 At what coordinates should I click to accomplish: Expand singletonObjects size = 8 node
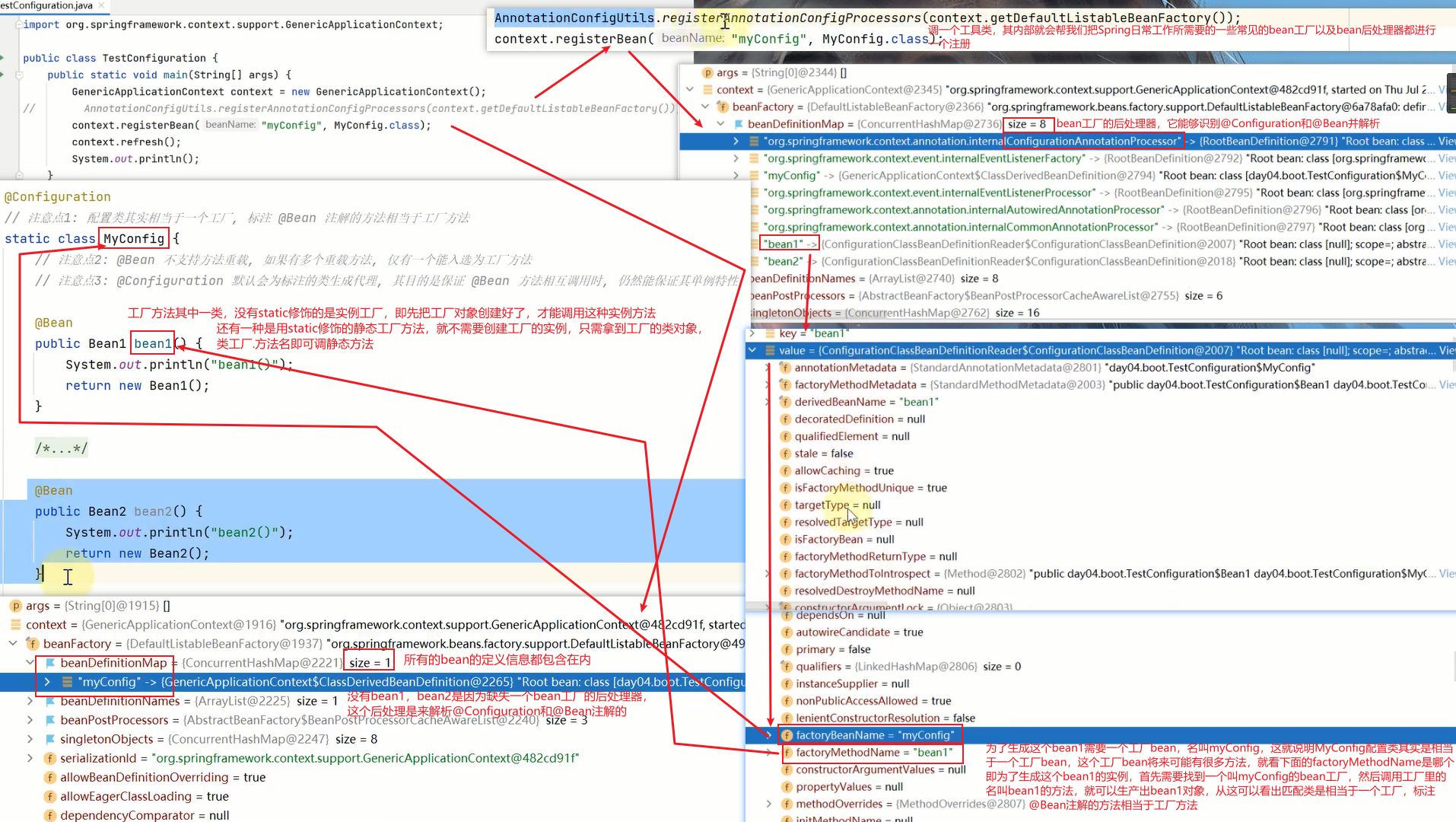[30, 739]
